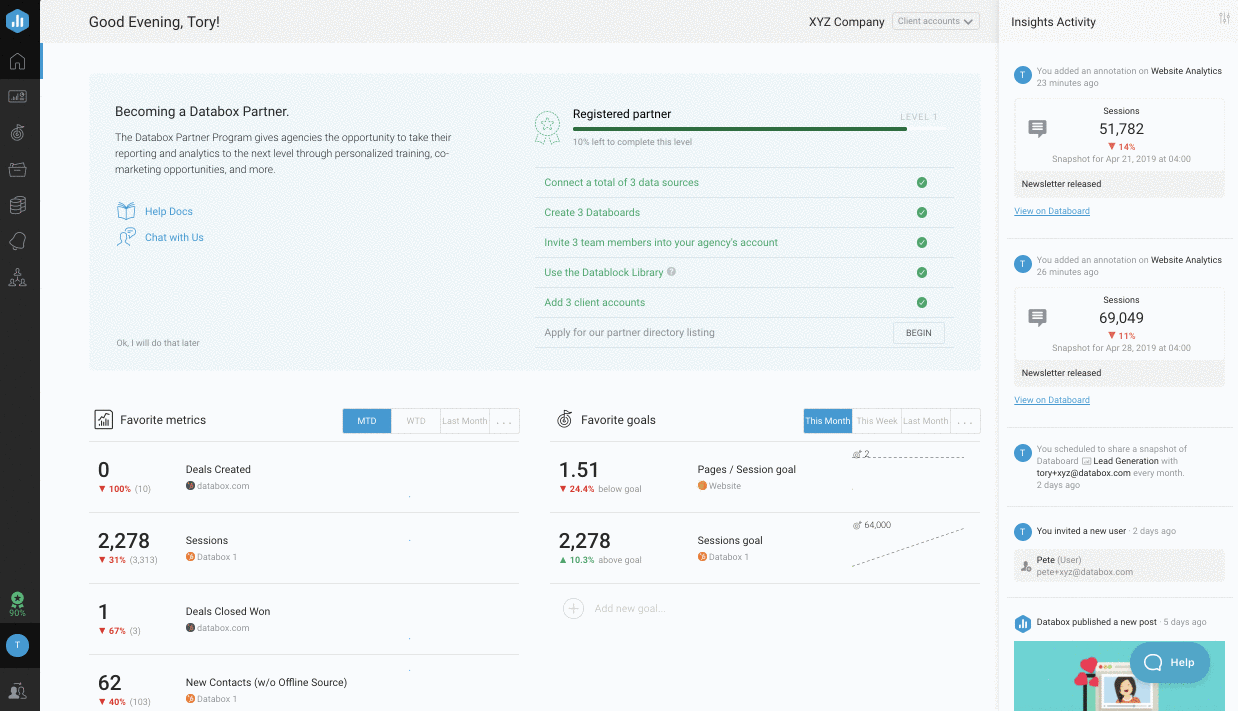1238x711 pixels.
Task: Click BEGIN for partner directory listing
Action: (x=918, y=333)
